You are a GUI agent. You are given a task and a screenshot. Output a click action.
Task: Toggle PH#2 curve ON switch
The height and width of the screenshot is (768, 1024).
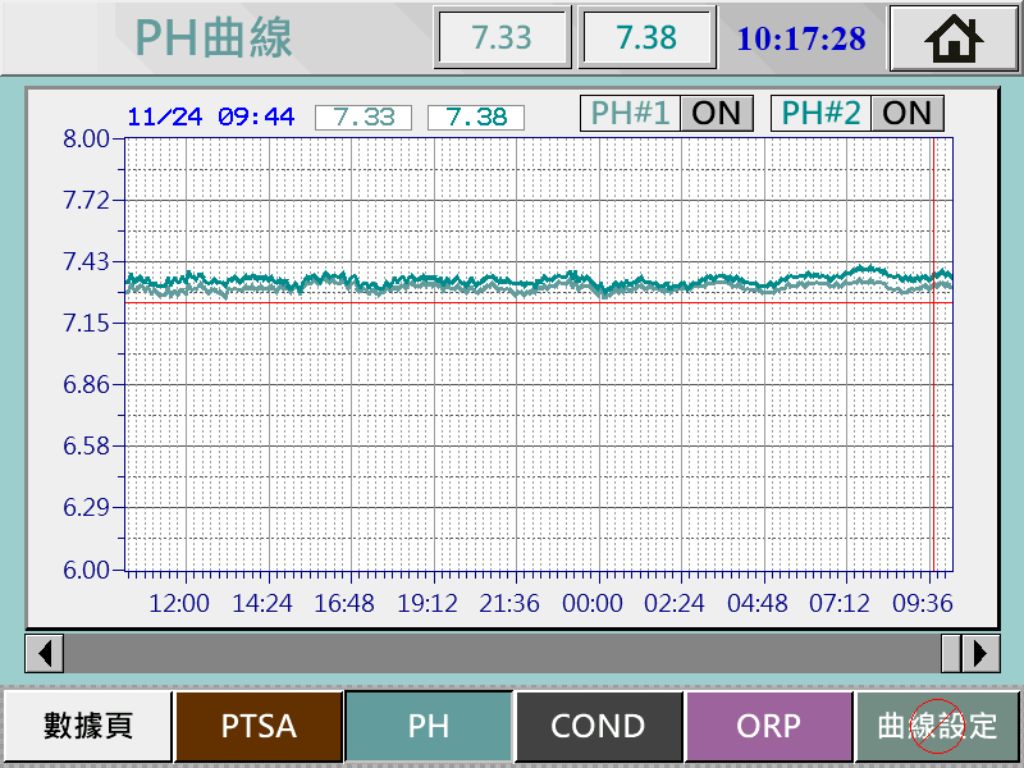coord(906,113)
